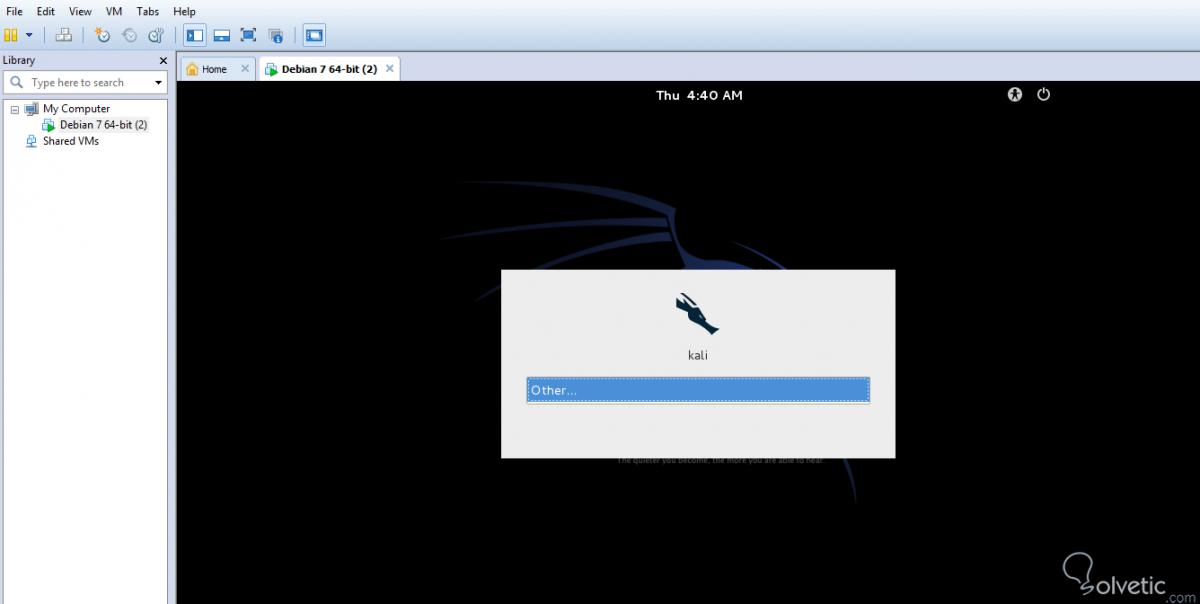Open the View menu

click(x=80, y=11)
